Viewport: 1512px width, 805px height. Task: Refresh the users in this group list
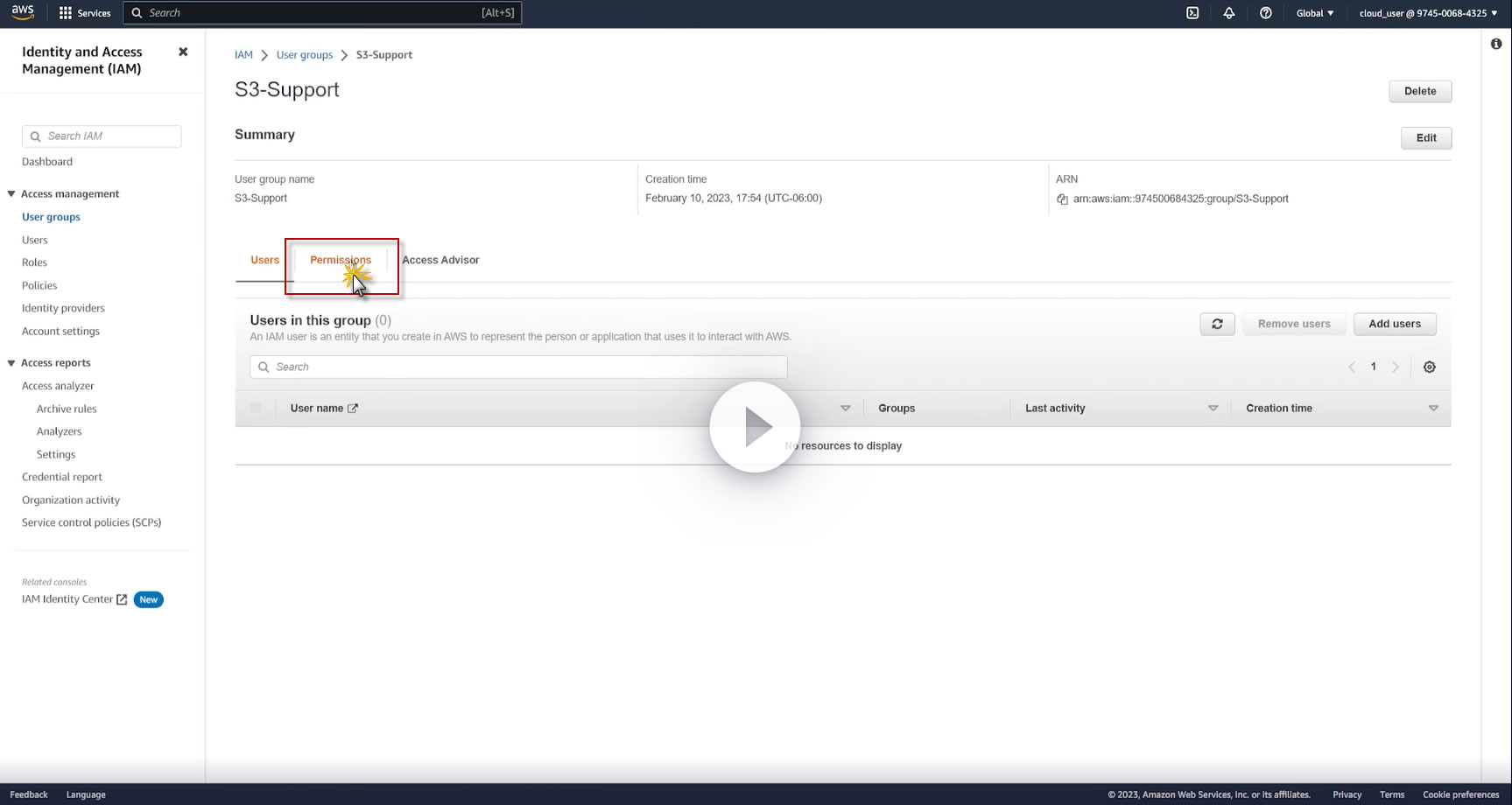1217,324
